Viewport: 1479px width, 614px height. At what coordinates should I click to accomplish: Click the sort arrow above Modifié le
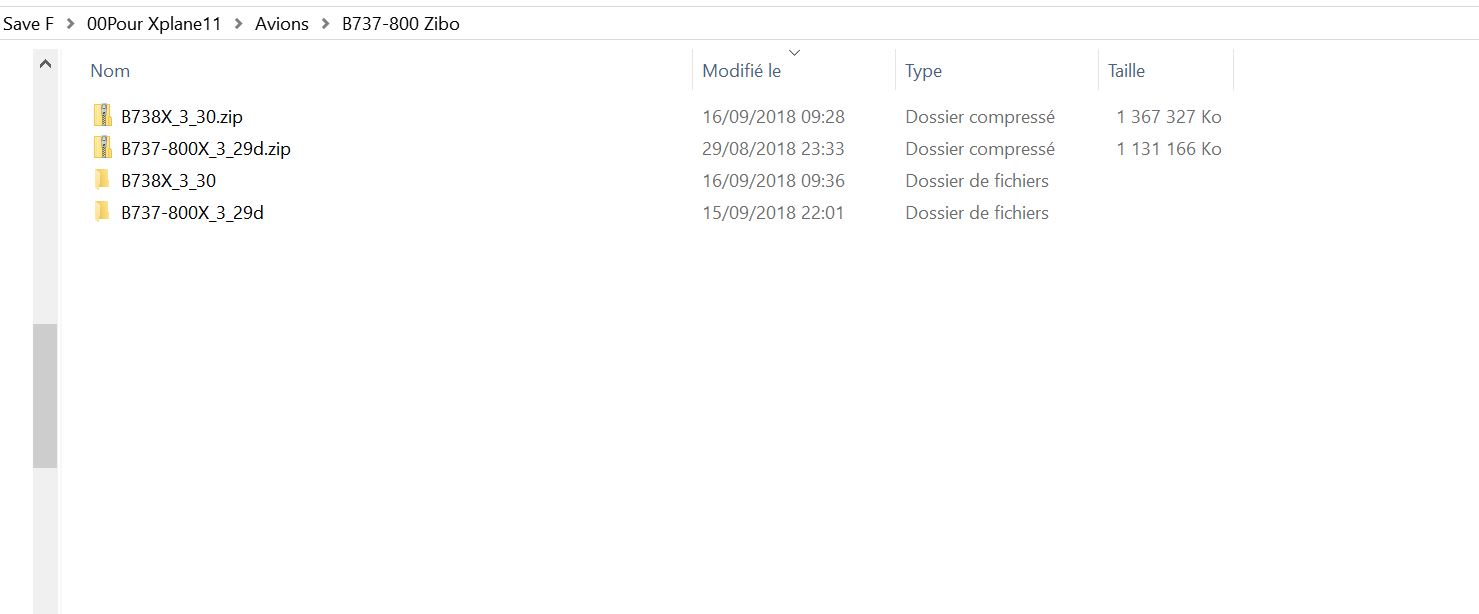[795, 51]
